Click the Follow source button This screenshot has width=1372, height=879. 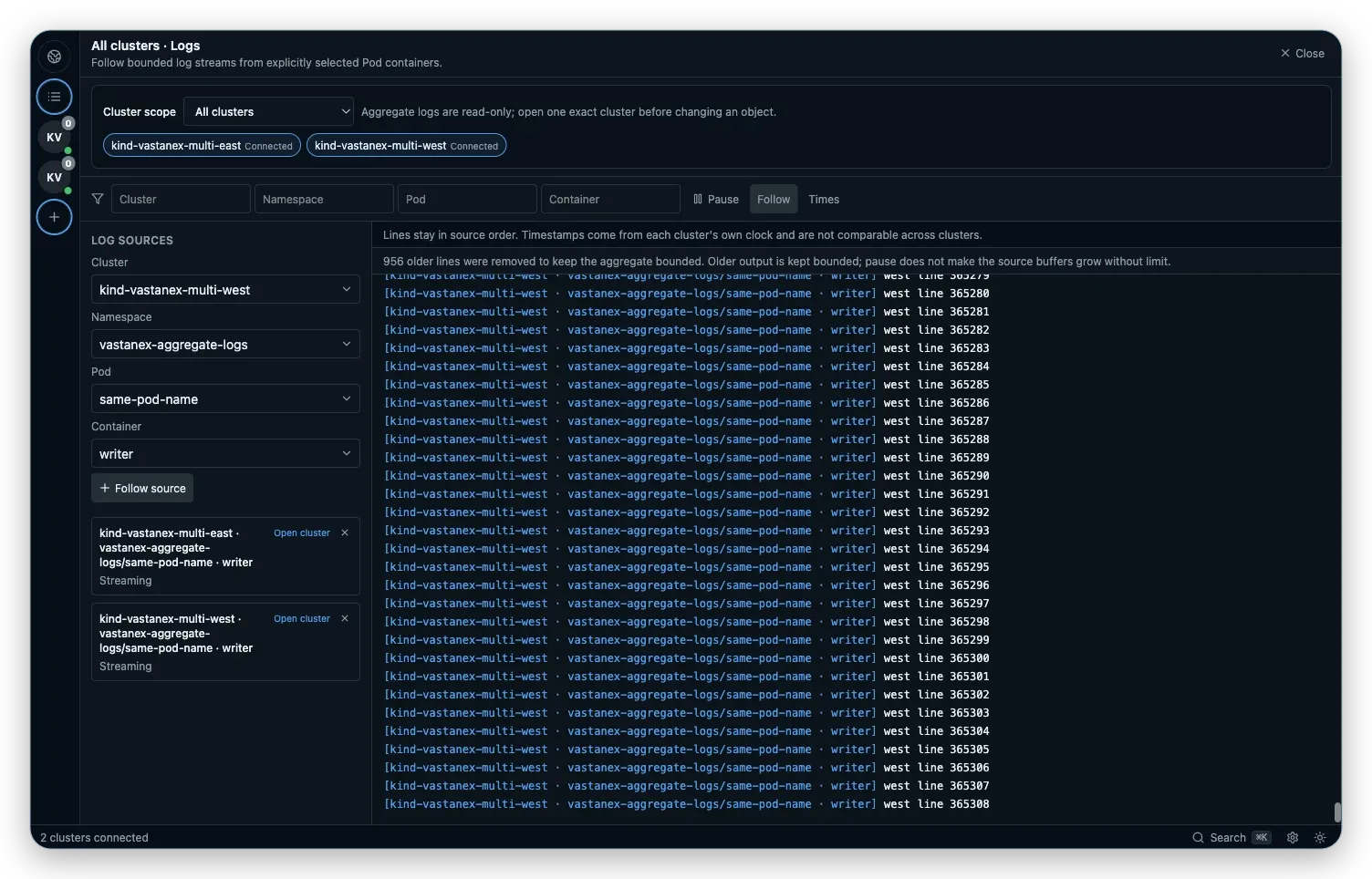[x=142, y=488]
